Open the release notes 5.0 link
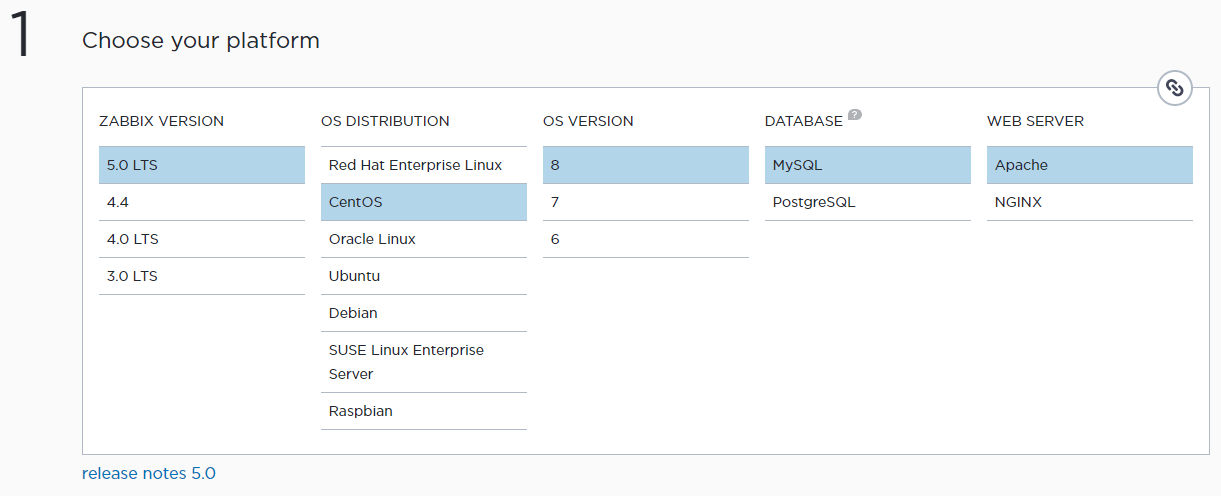1221x496 pixels. coord(149,473)
